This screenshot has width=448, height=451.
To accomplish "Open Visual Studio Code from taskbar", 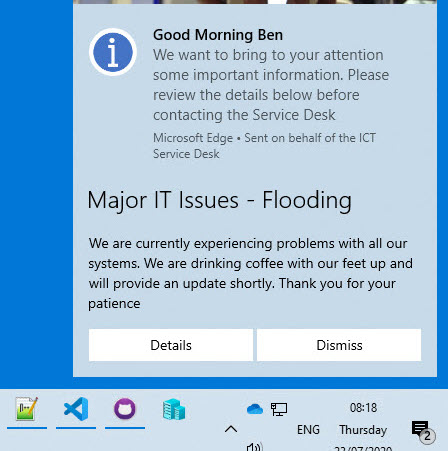I will pyautogui.click(x=76, y=409).
